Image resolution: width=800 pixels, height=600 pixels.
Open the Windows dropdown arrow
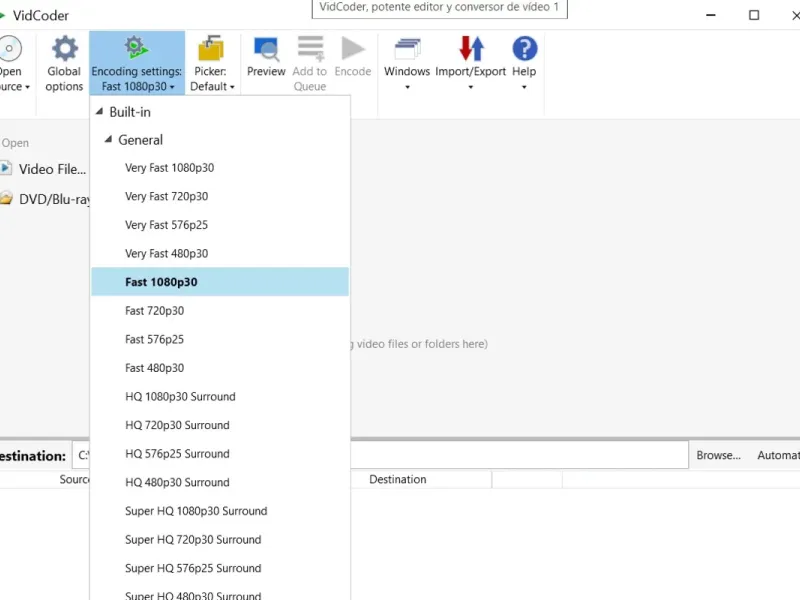407,88
